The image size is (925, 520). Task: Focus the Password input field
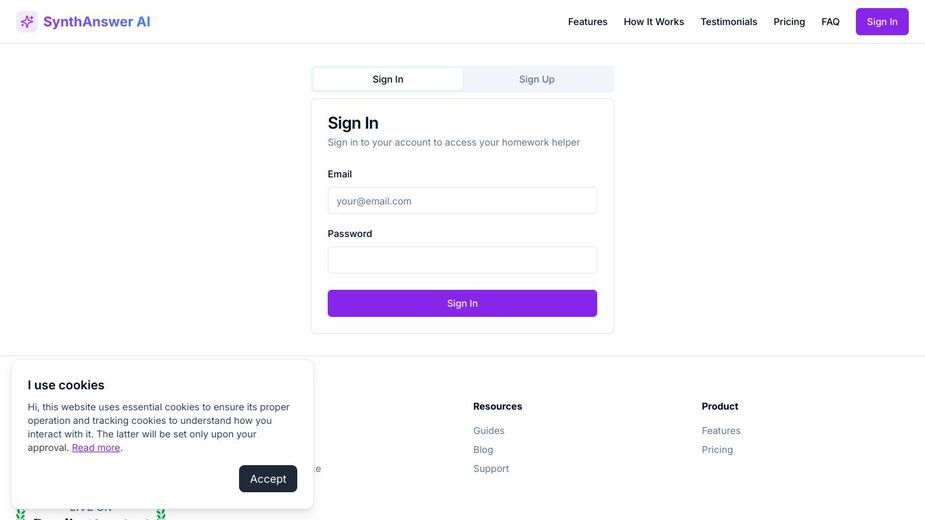point(462,260)
